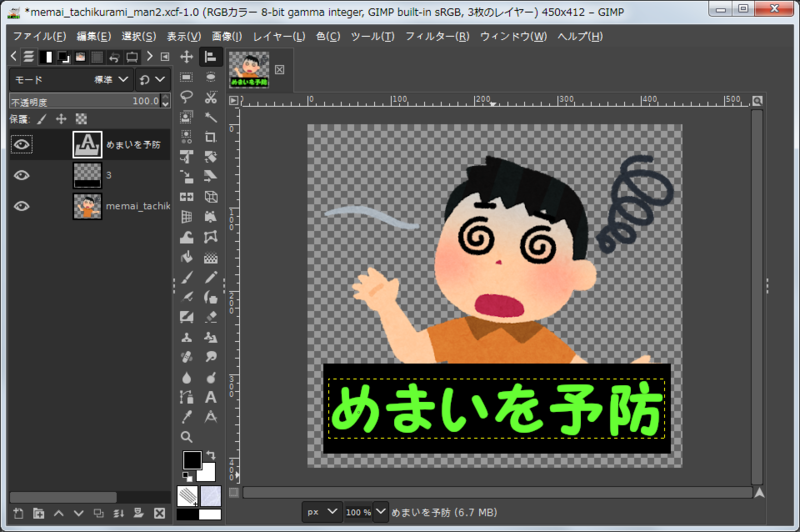Select the Ellipse Select tool
800x532 pixels.
pos(211,77)
